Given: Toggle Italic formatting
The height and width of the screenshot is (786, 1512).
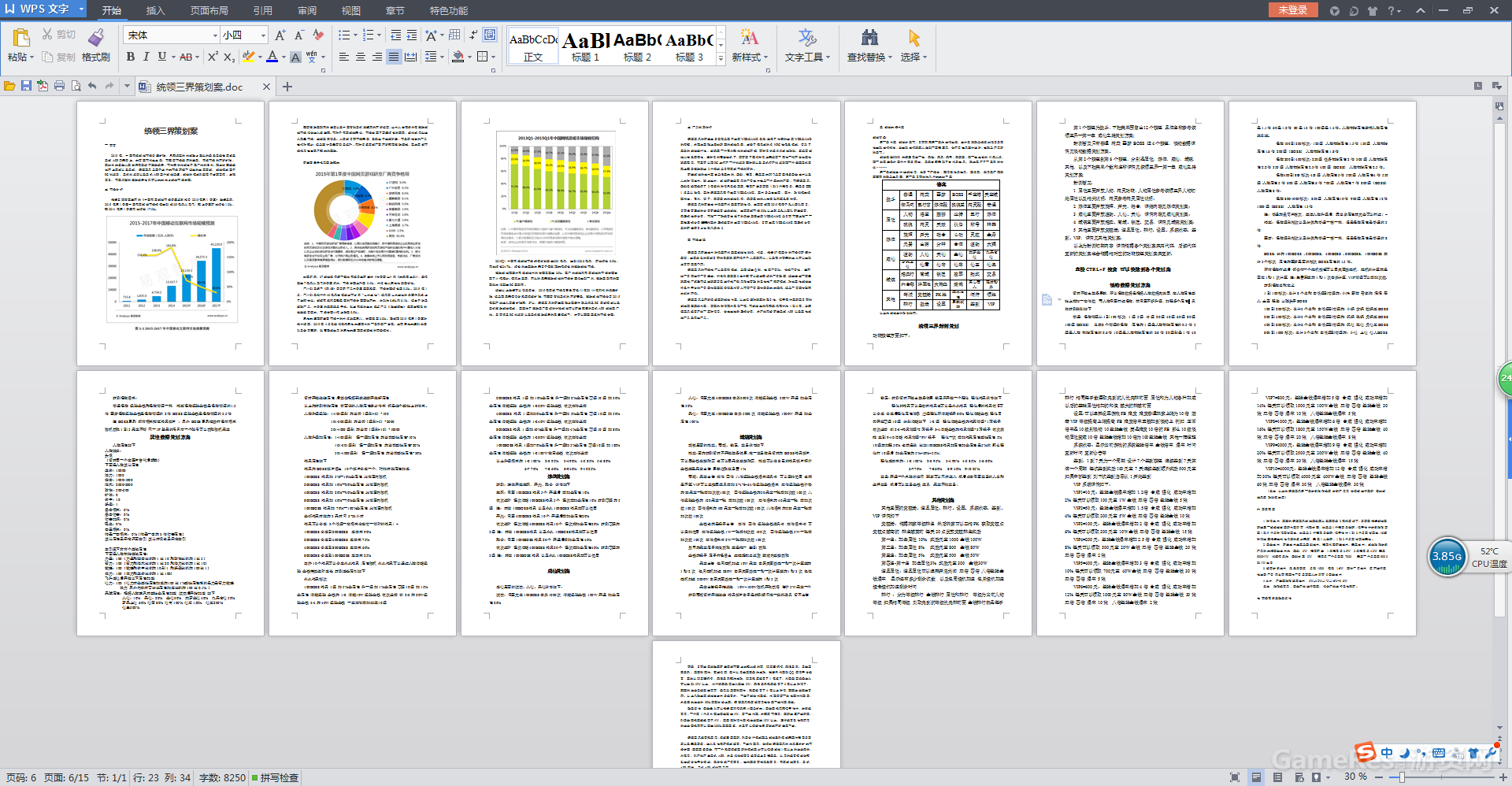Looking at the screenshot, I should click(146, 57).
